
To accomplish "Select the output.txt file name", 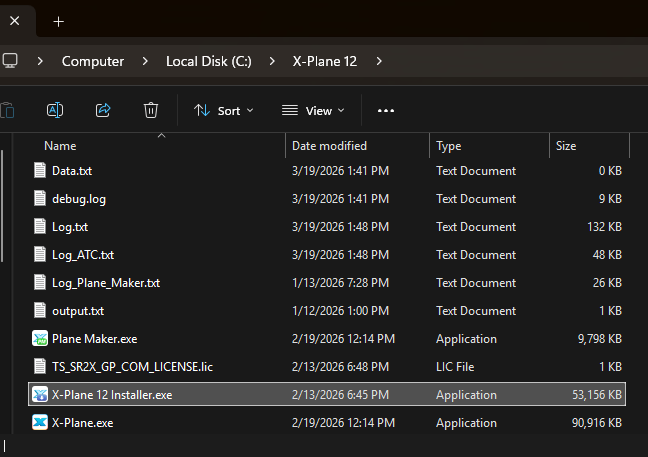I will coord(78,311).
